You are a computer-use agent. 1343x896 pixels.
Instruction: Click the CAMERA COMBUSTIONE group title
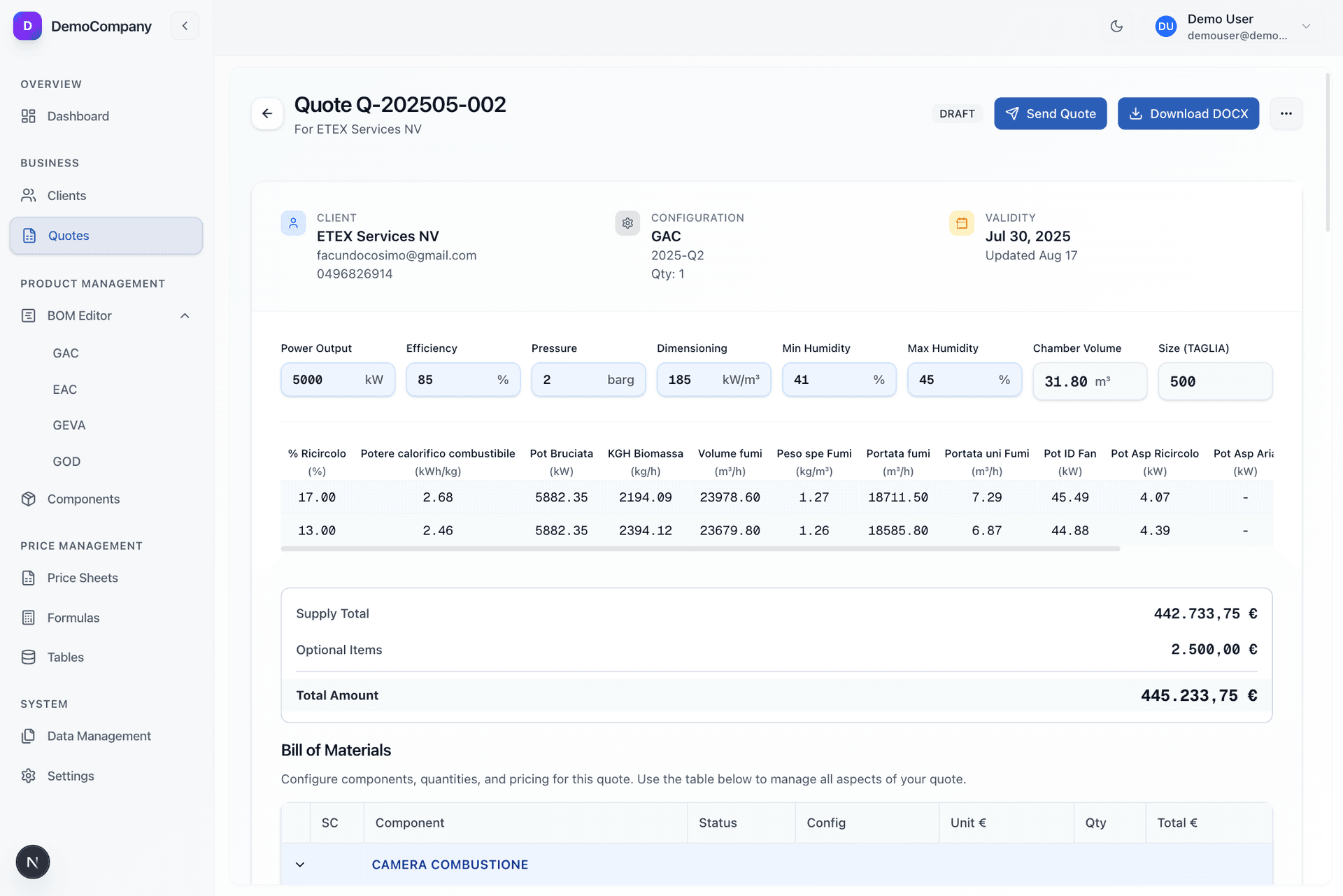(x=450, y=865)
